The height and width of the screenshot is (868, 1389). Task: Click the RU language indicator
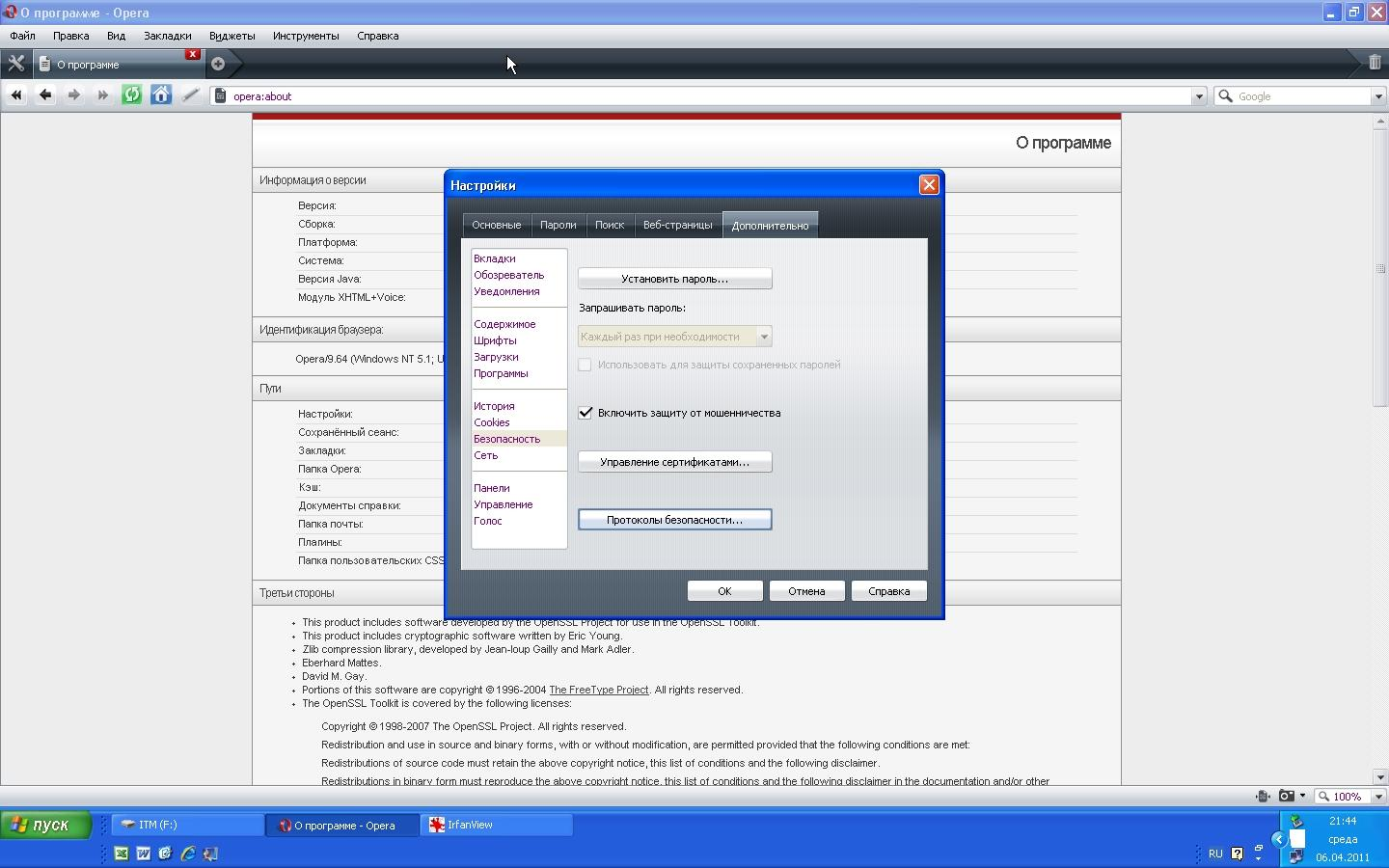[x=1215, y=854]
